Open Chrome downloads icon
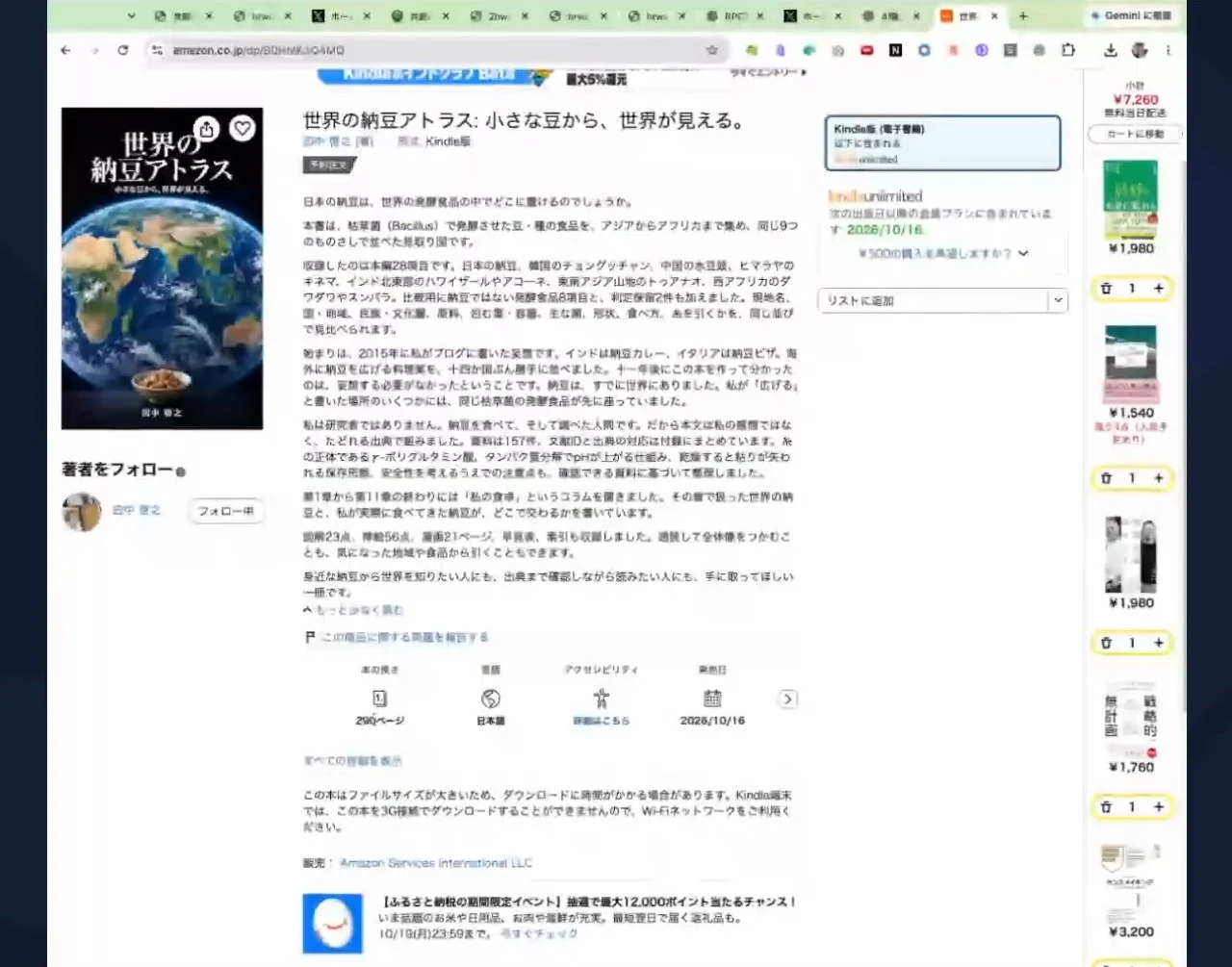 point(1111,50)
